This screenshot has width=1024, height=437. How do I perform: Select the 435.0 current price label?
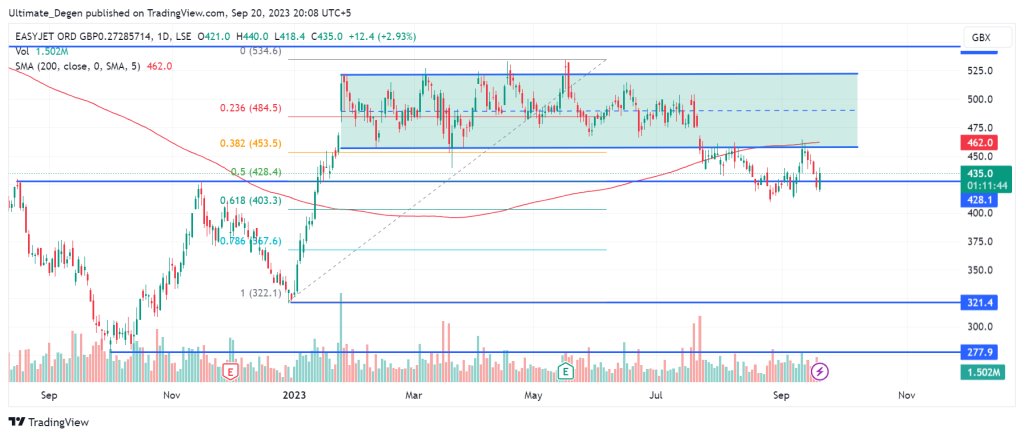click(x=979, y=173)
